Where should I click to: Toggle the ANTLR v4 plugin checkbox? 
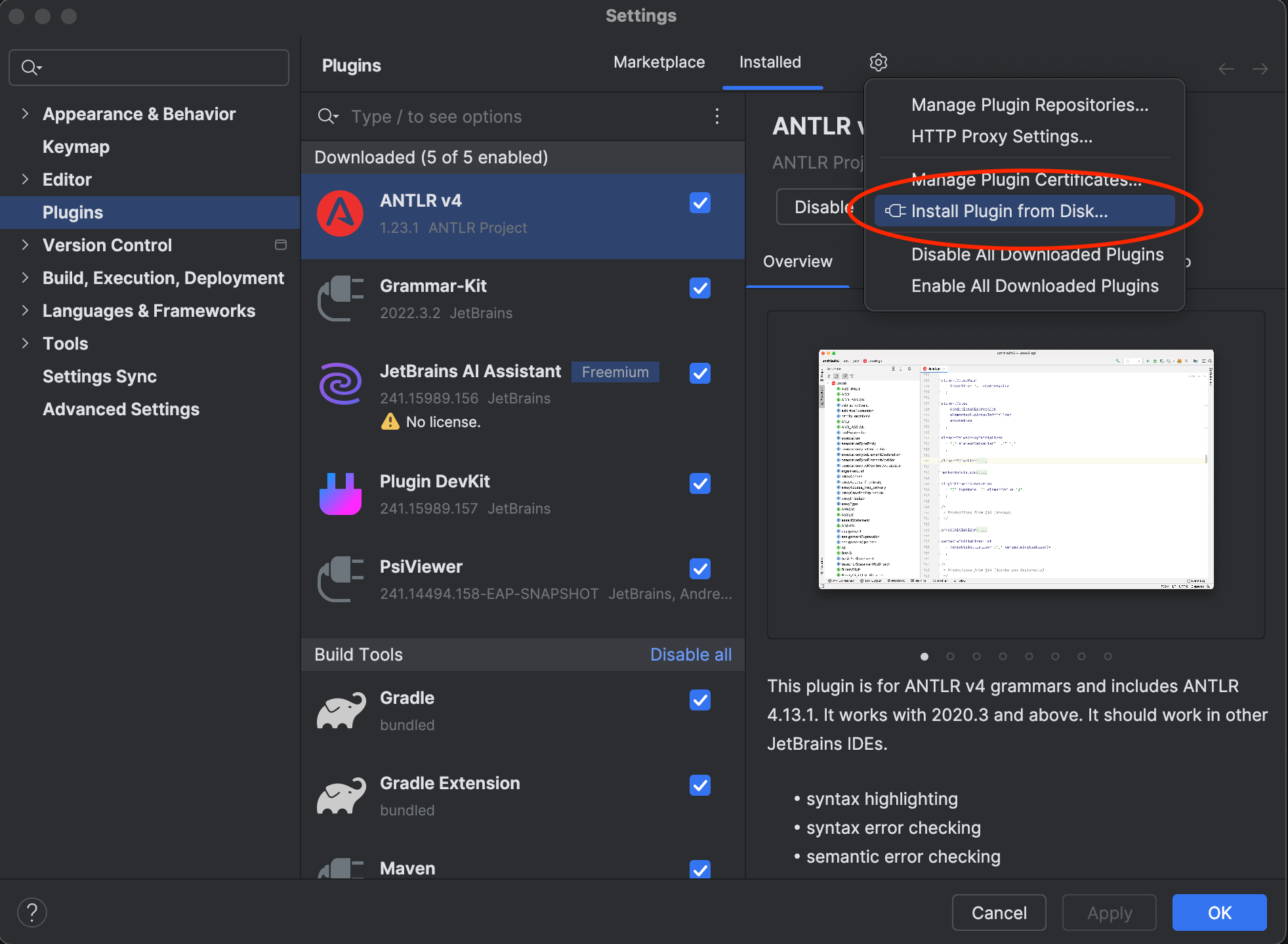click(700, 202)
